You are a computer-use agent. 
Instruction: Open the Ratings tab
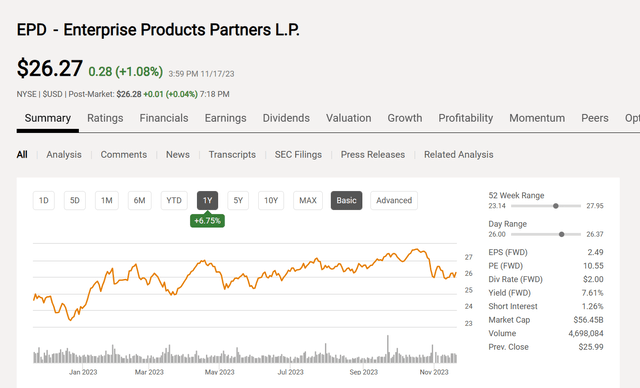(x=105, y=118)
